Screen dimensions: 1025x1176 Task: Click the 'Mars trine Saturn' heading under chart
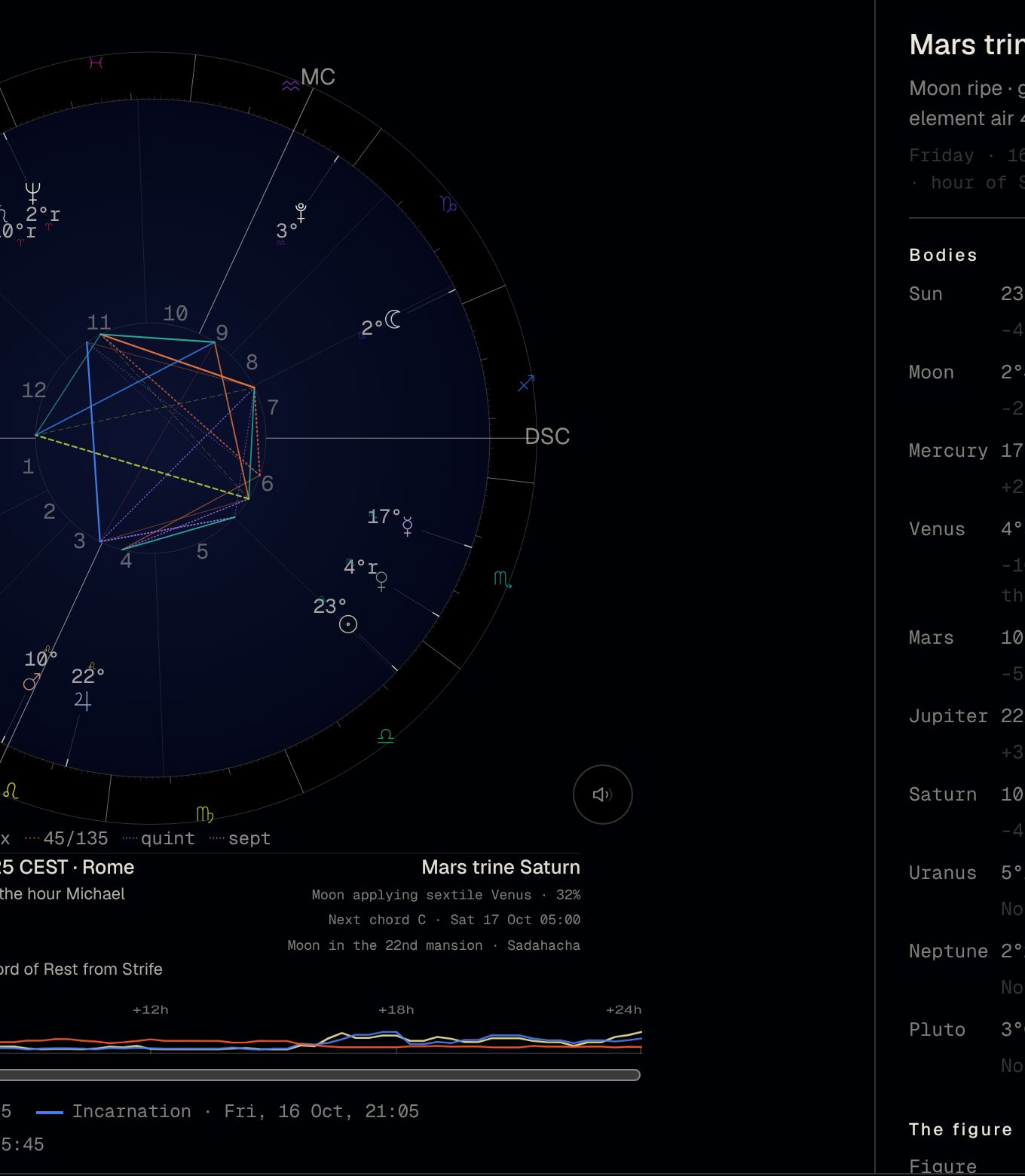pyautogui.click(x=501, y=867)
